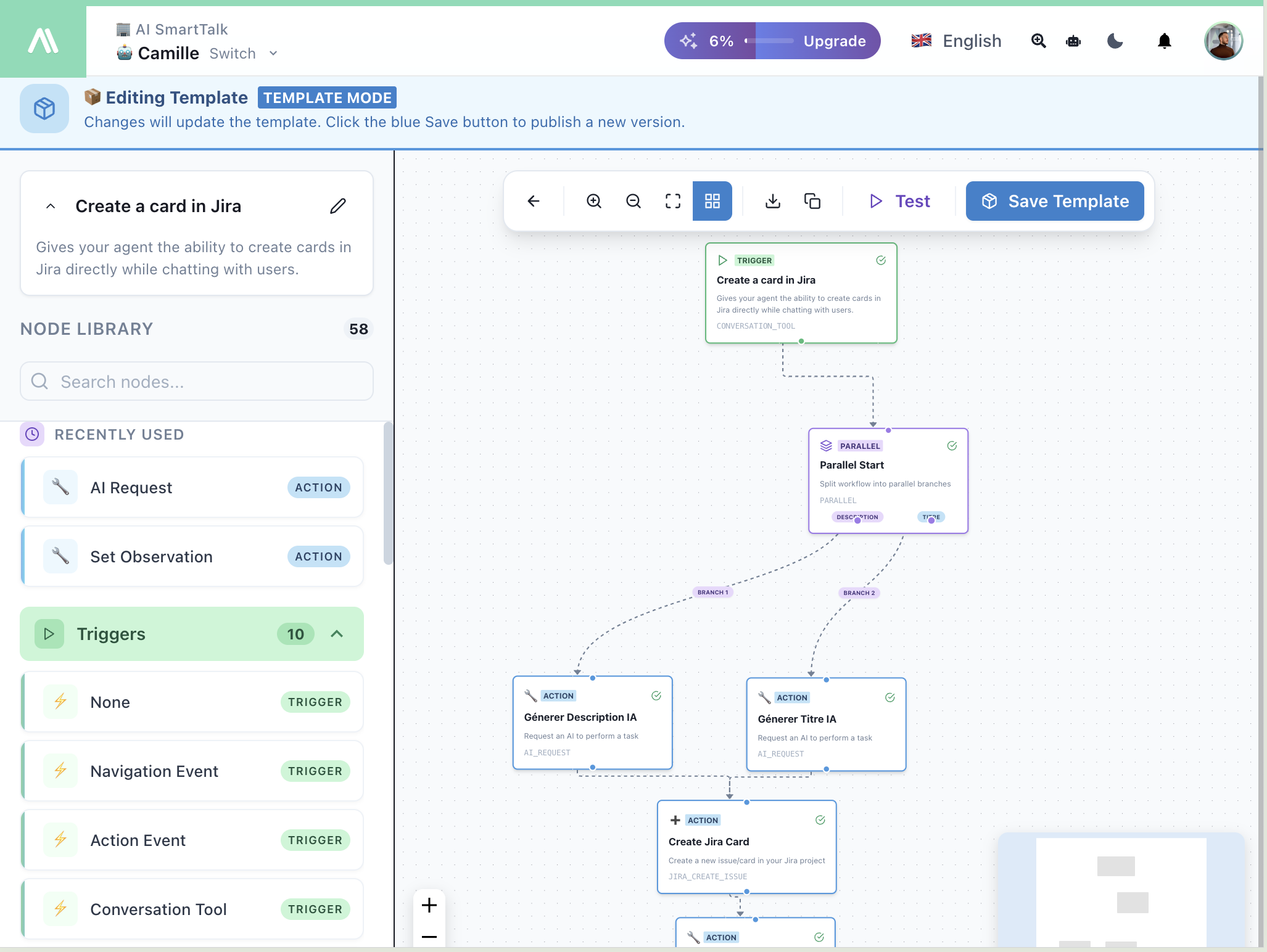This screenshot has width=1267, height=952.
Task: Open the grid layout view icon
Action: pyautogui.click(x=712, y=201)
